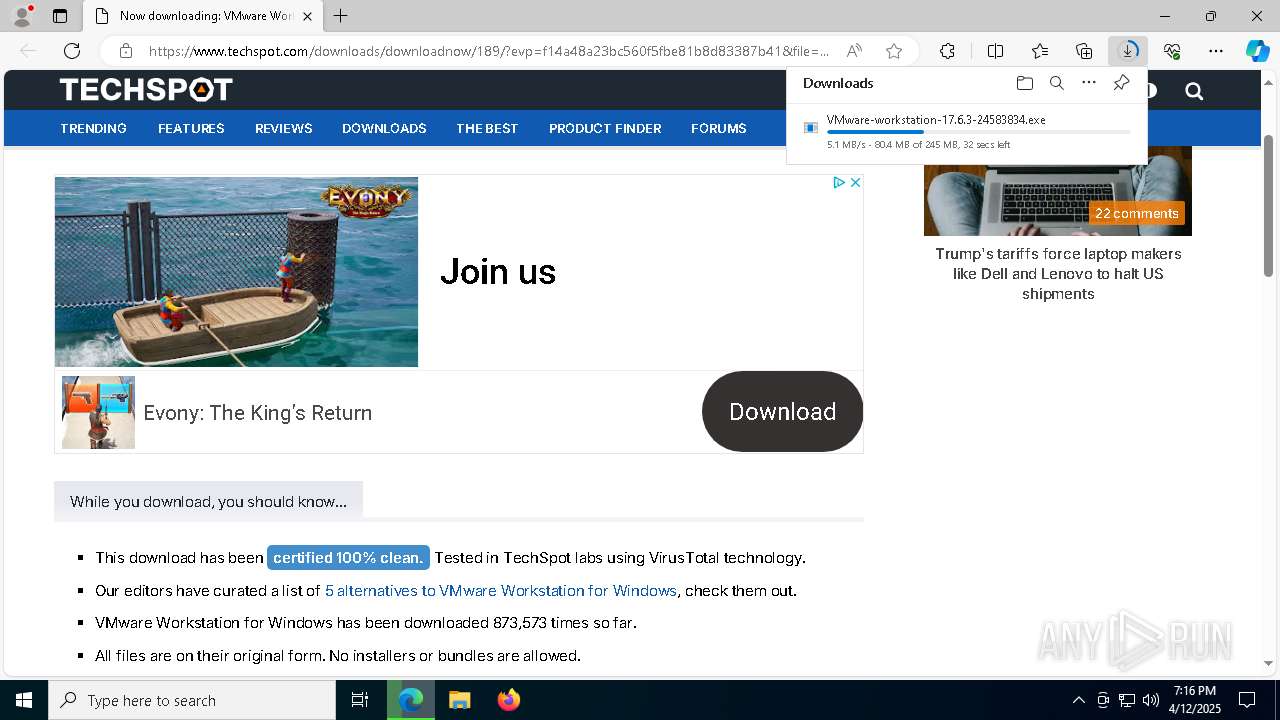The width and height of the screenshot is (1280, 720).
Task: Click the laptop article thumbnail image
Action: click(x=1058, y=191)
